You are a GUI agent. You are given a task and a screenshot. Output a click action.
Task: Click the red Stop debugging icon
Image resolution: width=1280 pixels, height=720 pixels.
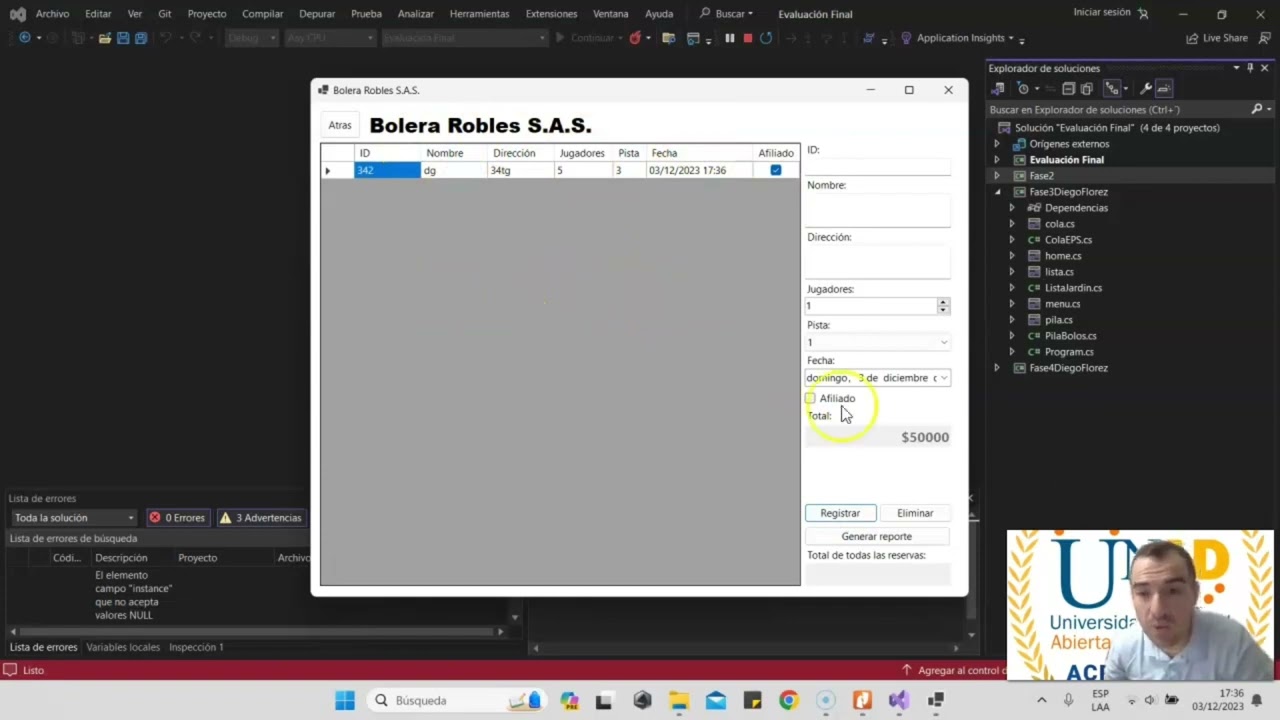(x=747, y=38)
